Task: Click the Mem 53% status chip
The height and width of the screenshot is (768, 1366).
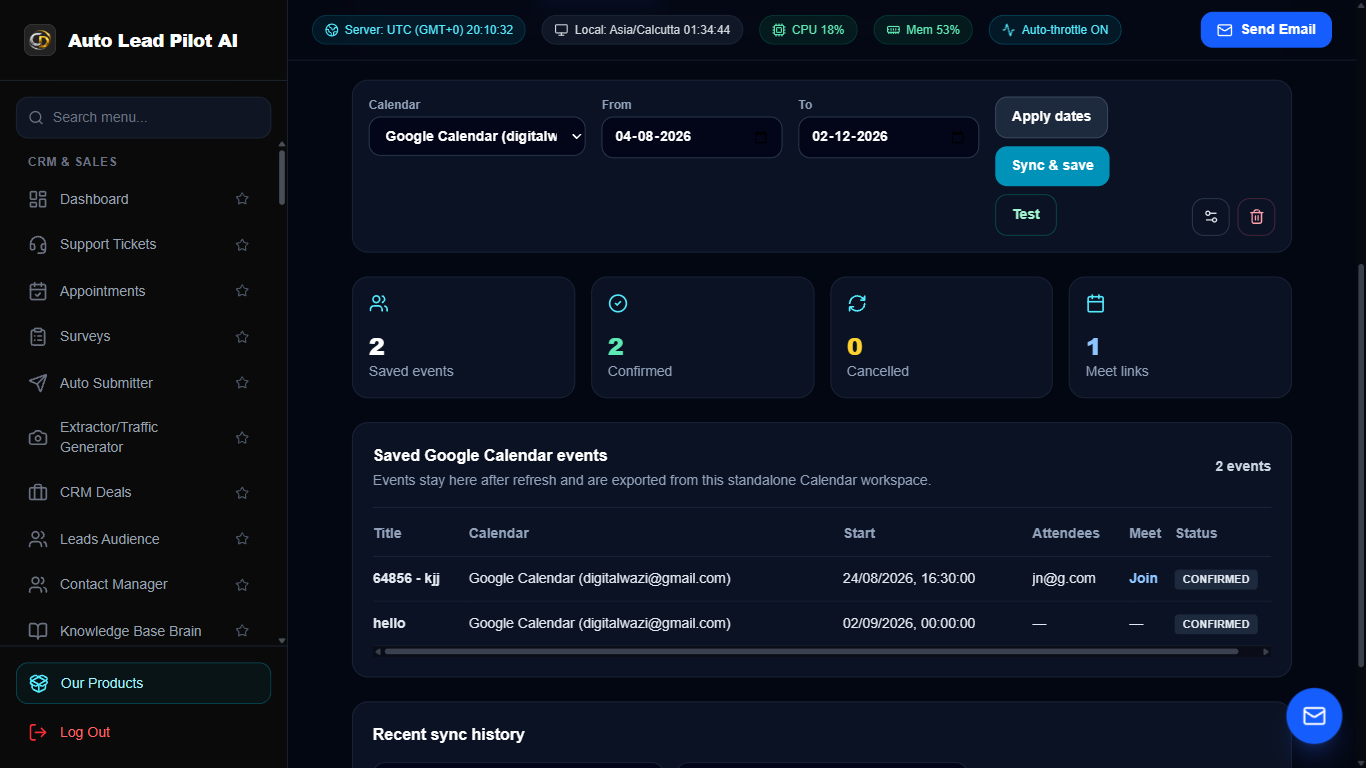Action: [x=923, y=30]
